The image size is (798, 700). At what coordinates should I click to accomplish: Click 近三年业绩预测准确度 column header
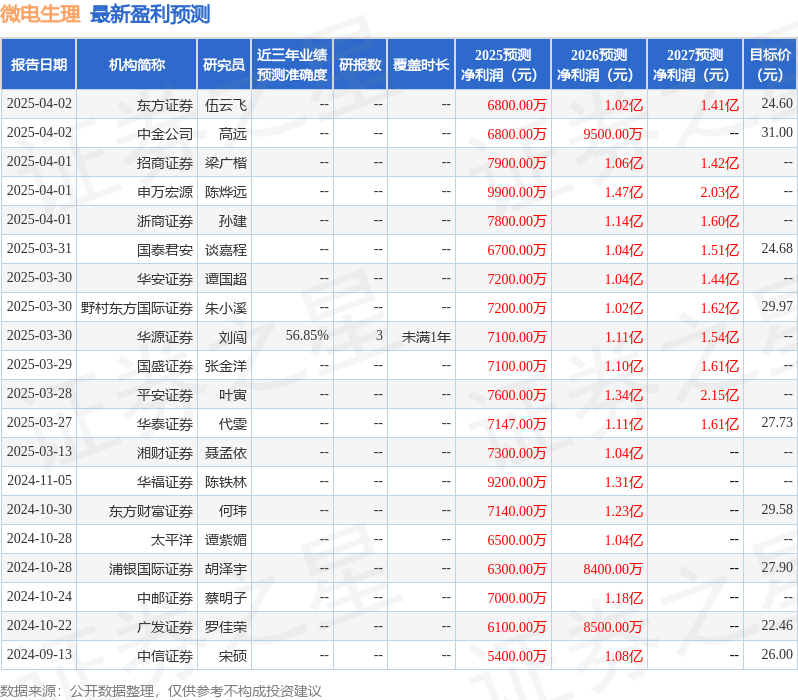[x=291, y=65]
